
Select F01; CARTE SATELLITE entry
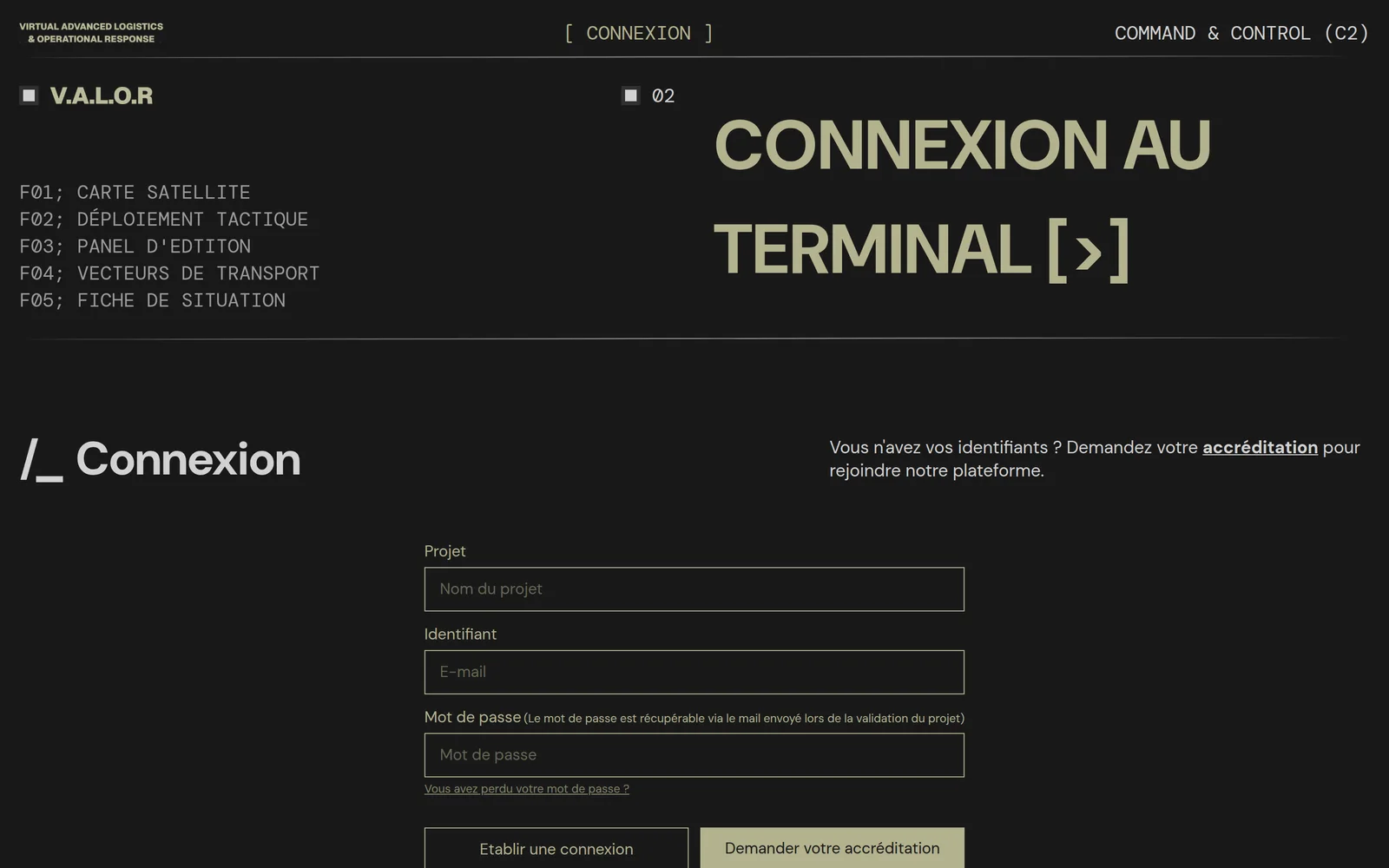(135, 192)
